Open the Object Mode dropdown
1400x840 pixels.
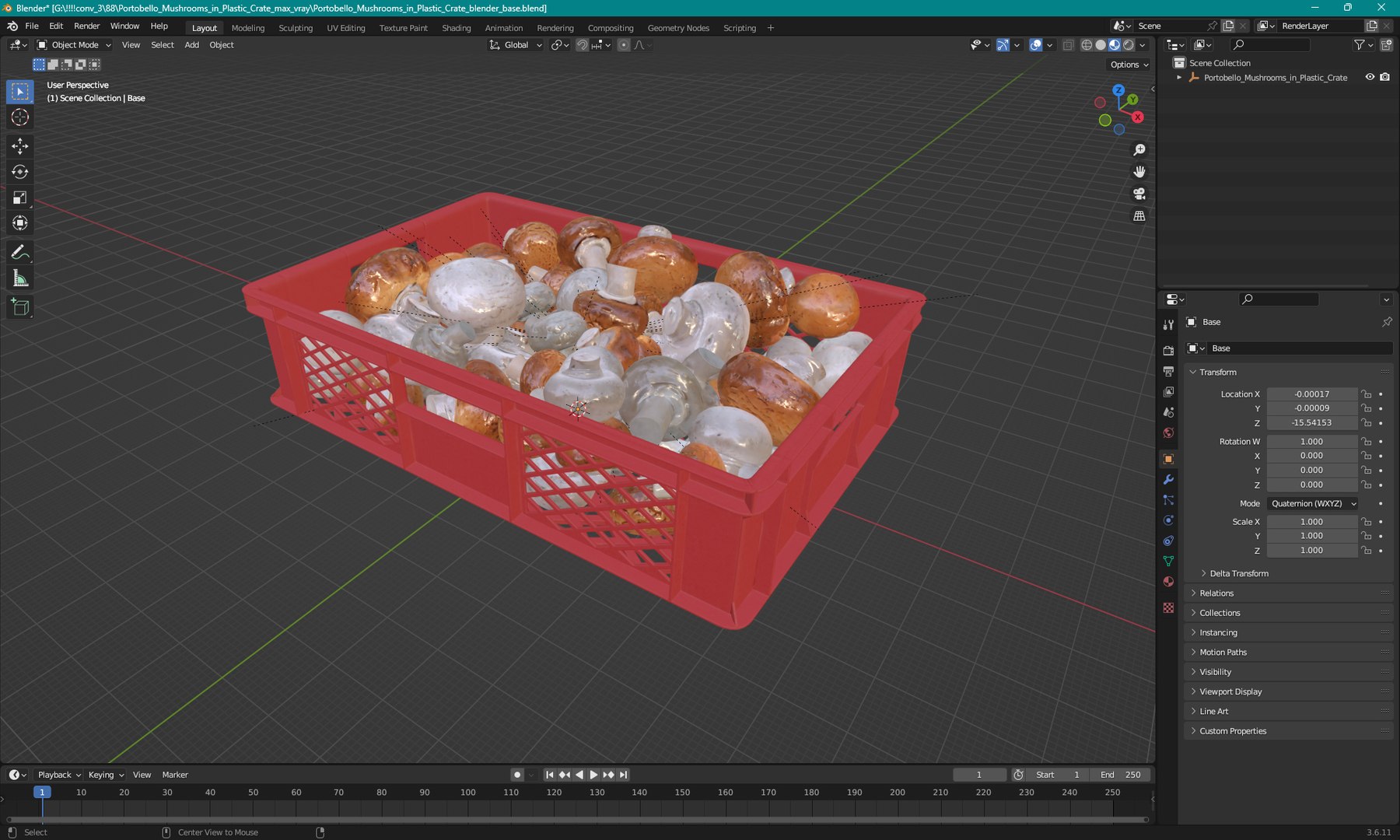click(75, 45)
